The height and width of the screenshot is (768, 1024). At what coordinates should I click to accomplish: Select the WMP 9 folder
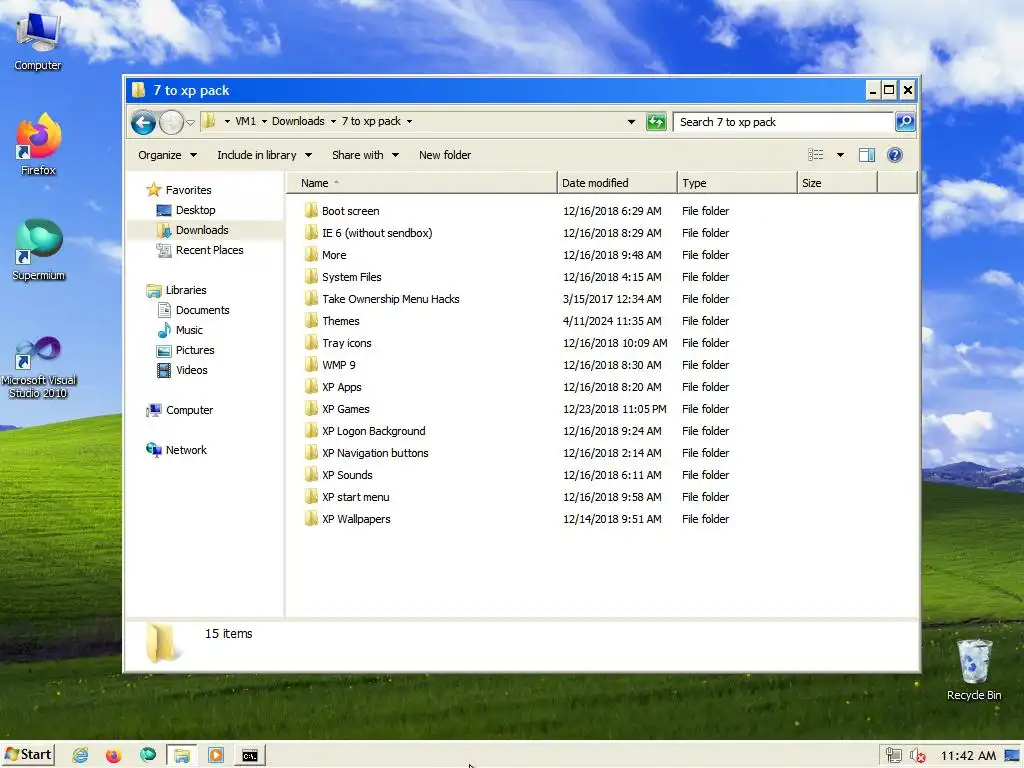click(x=338, y=365)
